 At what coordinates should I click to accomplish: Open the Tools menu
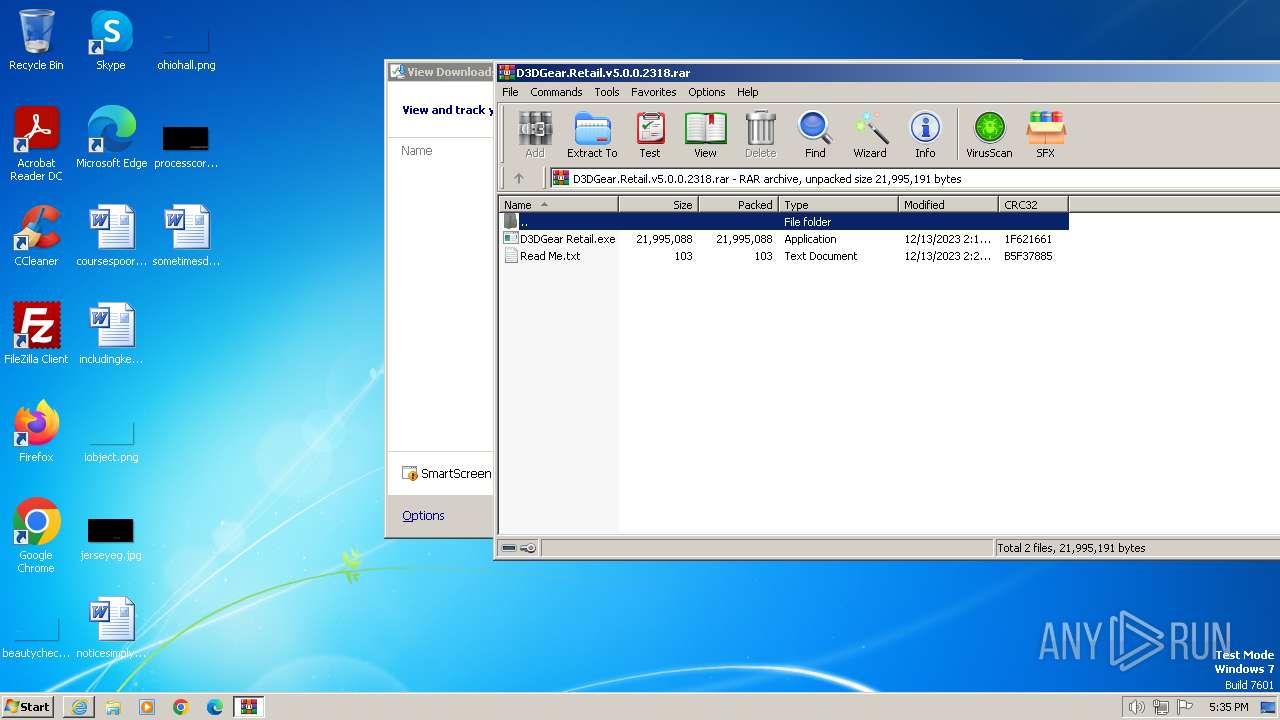click(x=607, y=92)
